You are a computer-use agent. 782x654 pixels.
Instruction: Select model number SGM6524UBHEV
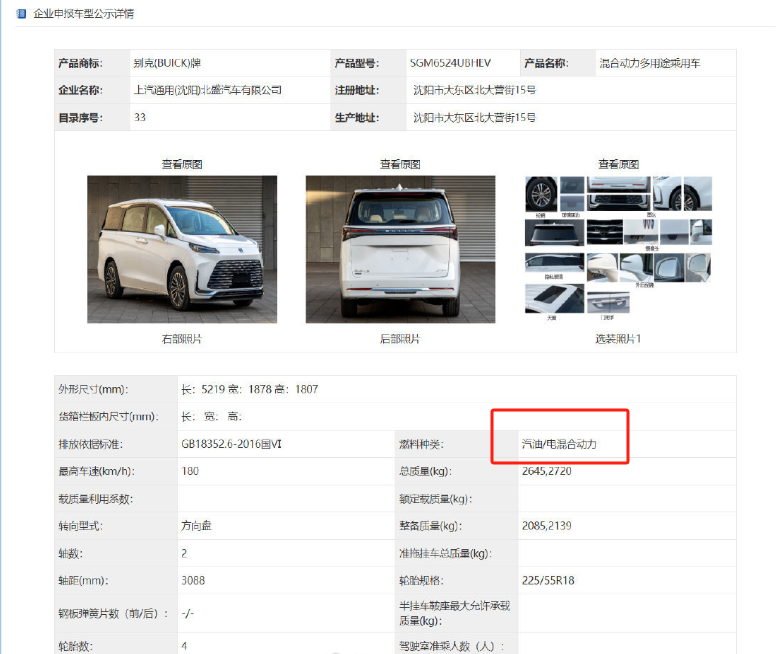(451, 63)
